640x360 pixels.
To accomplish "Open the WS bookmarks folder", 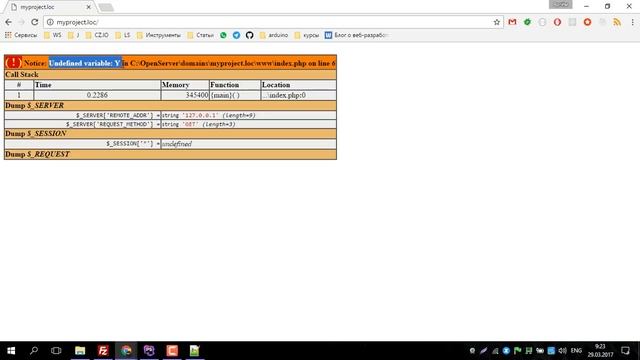I will click(x=53, y=35).
